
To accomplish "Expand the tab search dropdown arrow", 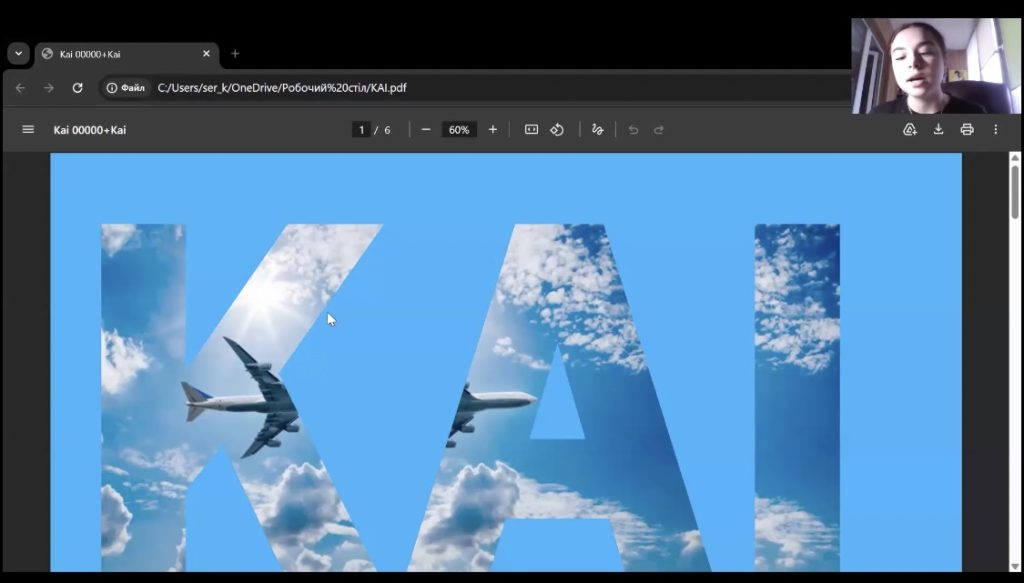I will pyautogui.click(x=18, y=54).
